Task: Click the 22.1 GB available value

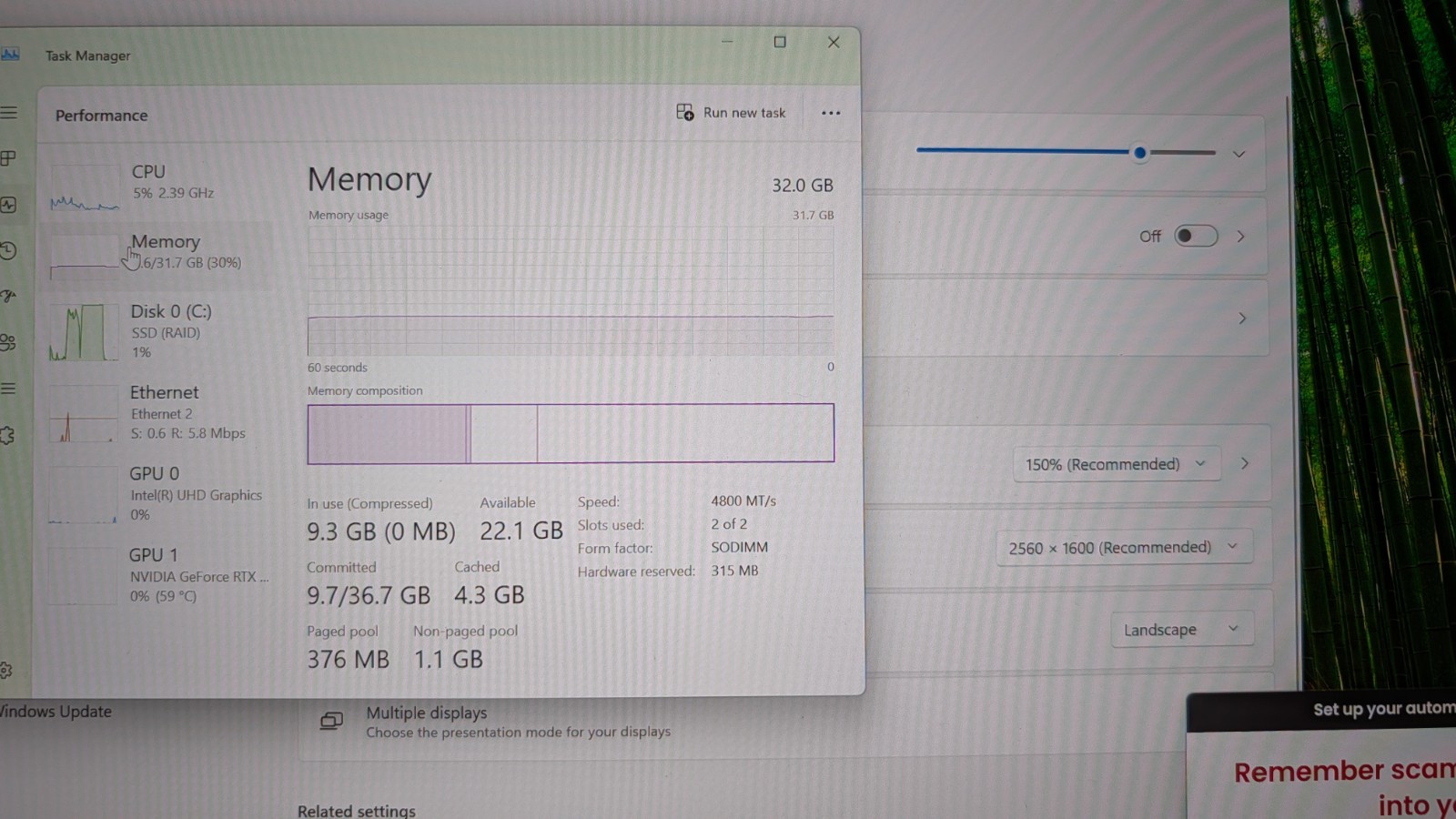Action: pyautogui.click(x=521, y=531)
